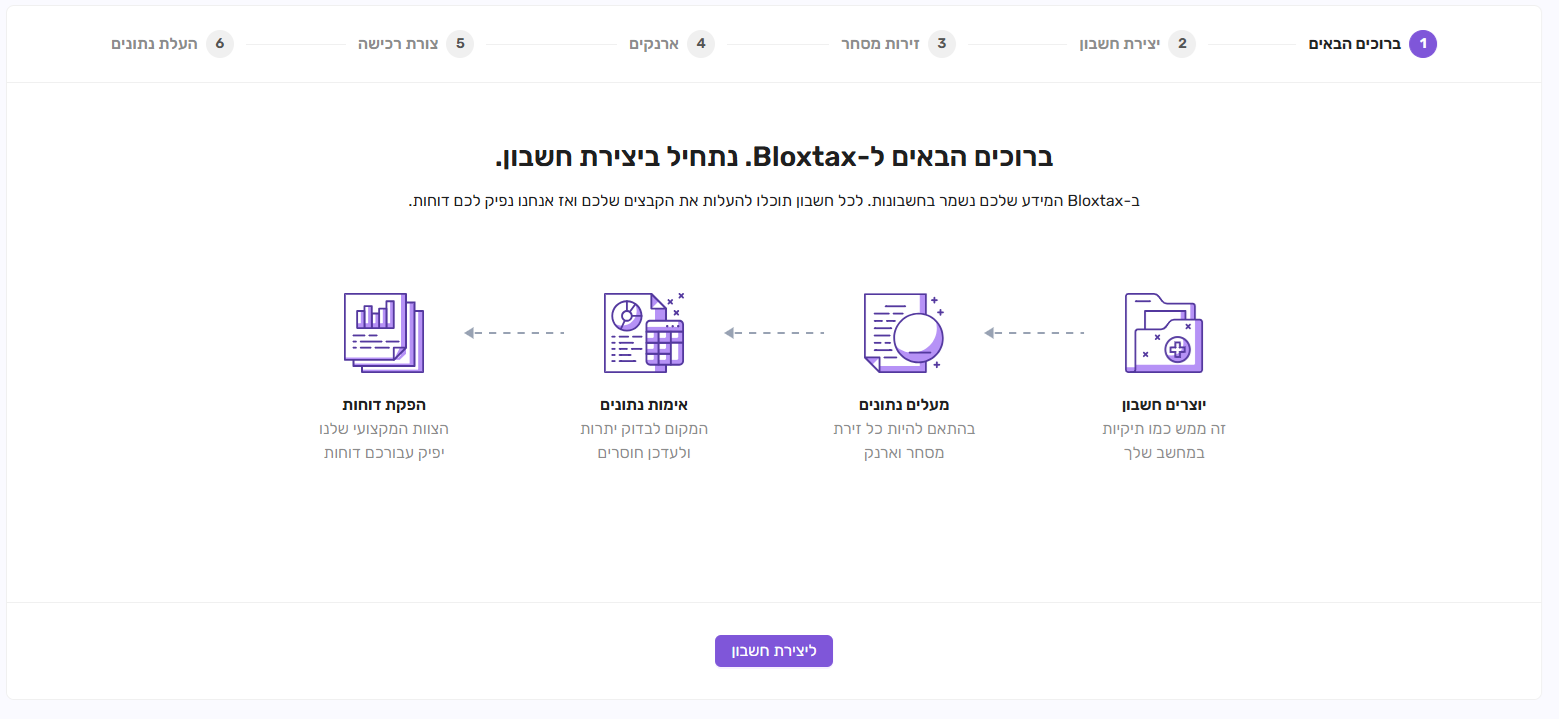Click the calculator icon above אימות נתונים
The width and height of the screenshot is (1559, 719).
point(644,333)
